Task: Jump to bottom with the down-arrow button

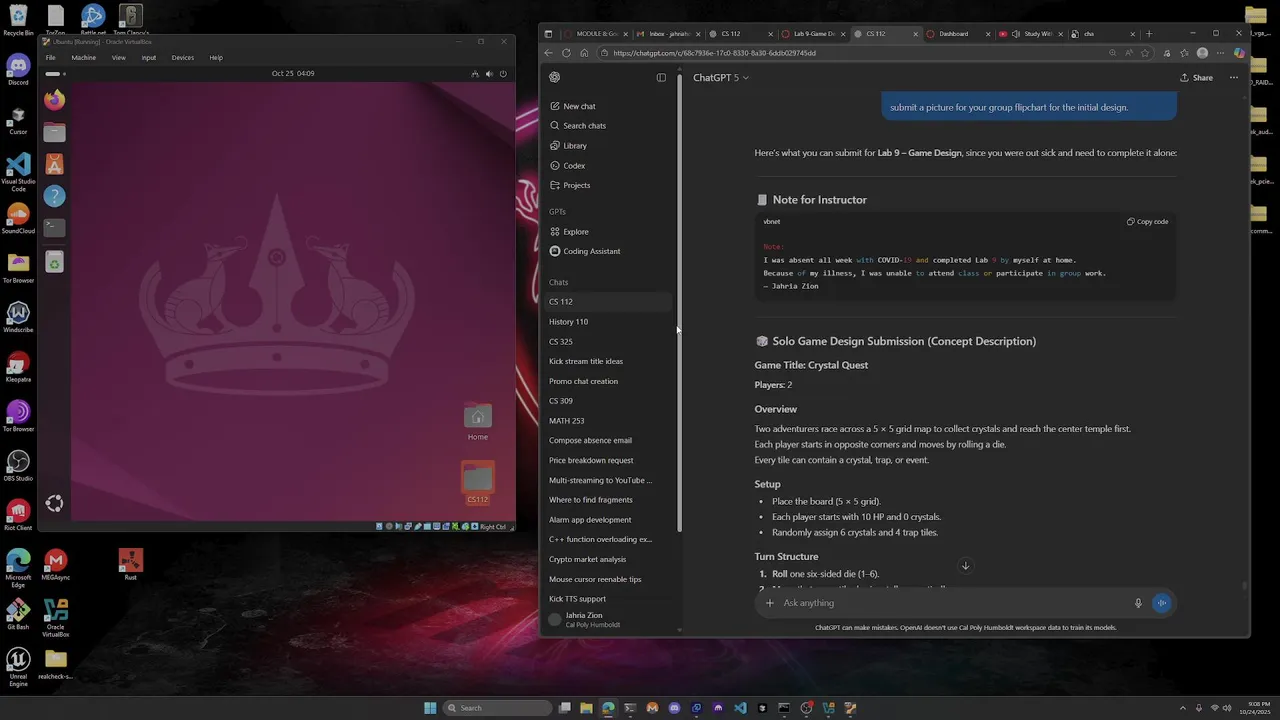Action: (x=965, y=566)
